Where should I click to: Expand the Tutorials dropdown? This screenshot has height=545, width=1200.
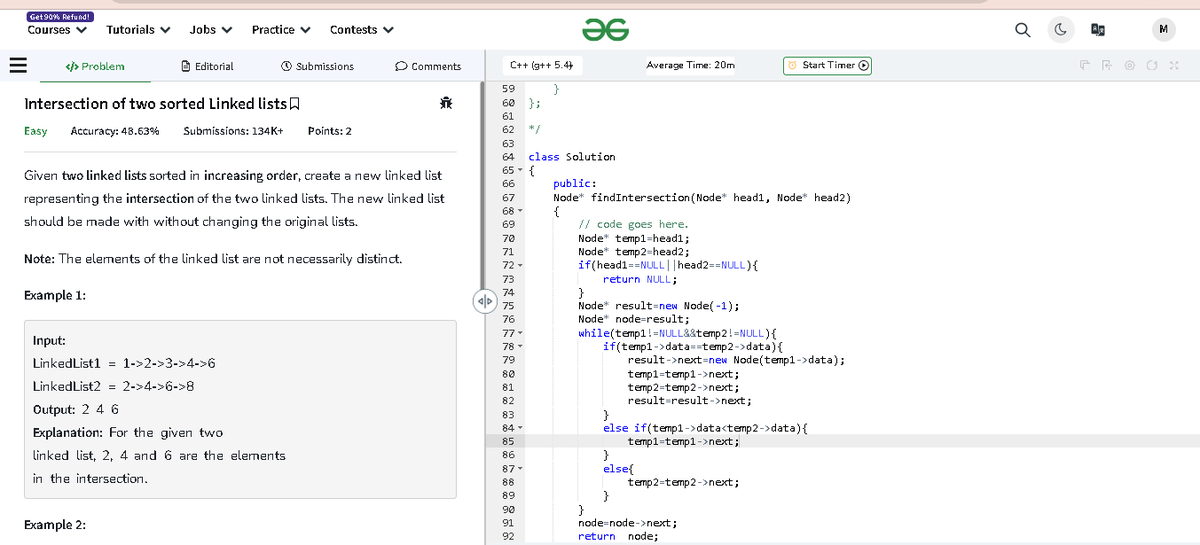pos(138,30)
